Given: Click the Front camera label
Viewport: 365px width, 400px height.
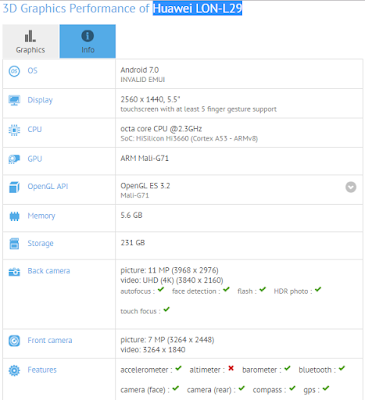Looking at the screenshot, I should pyautogui.click(x=50, y=340).
